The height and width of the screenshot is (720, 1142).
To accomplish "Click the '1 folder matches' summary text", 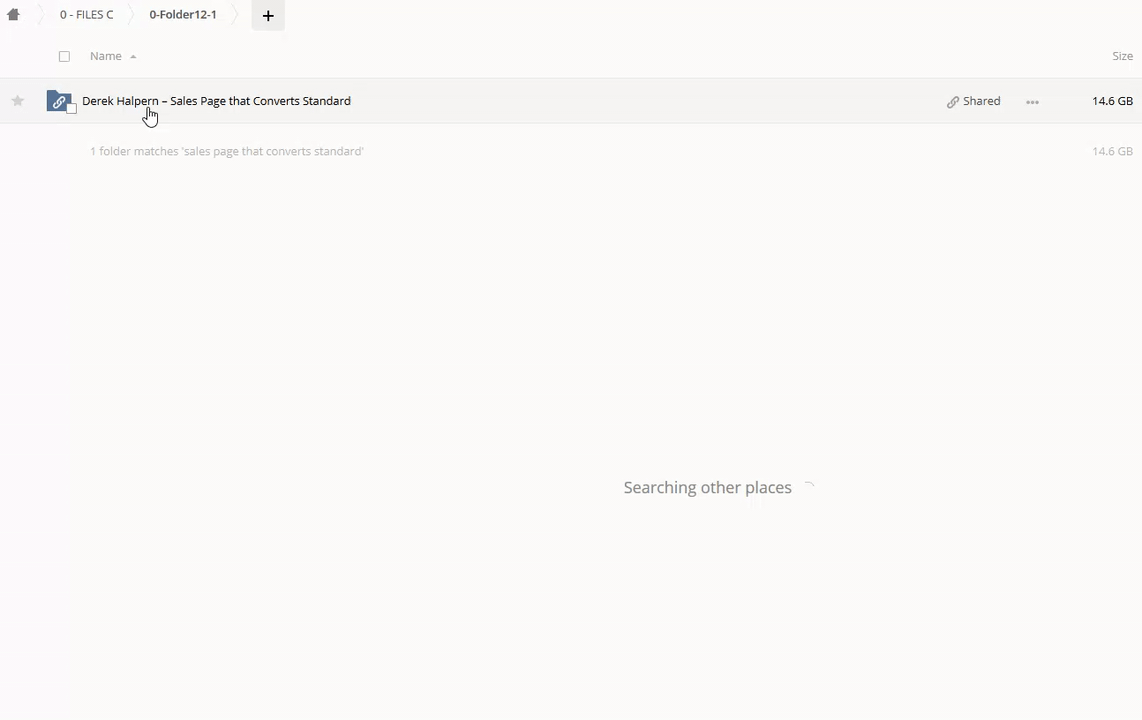I will (x=227, y=152).
